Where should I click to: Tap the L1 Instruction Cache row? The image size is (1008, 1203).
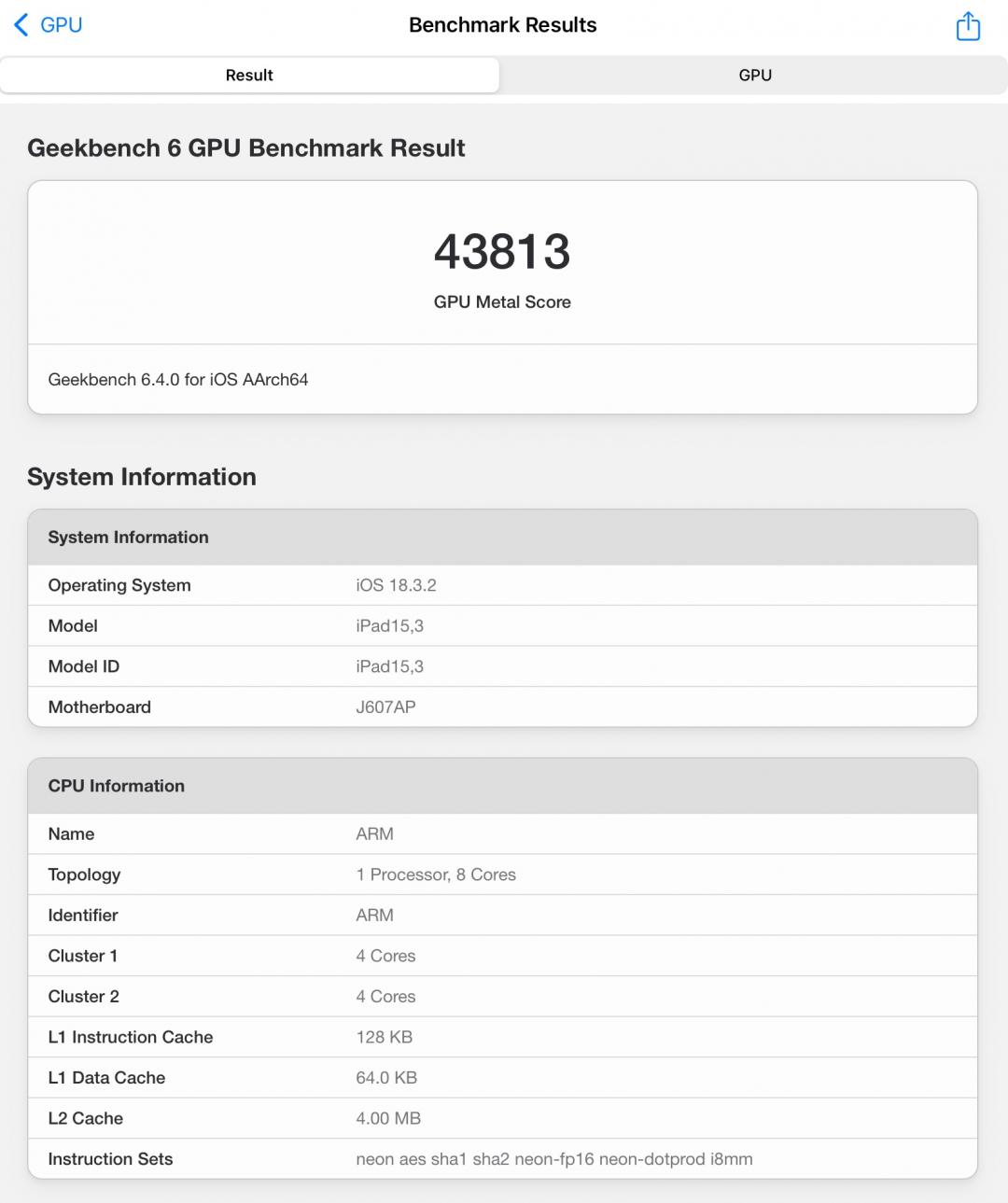pyautogui.click(x=502, y=1037)
